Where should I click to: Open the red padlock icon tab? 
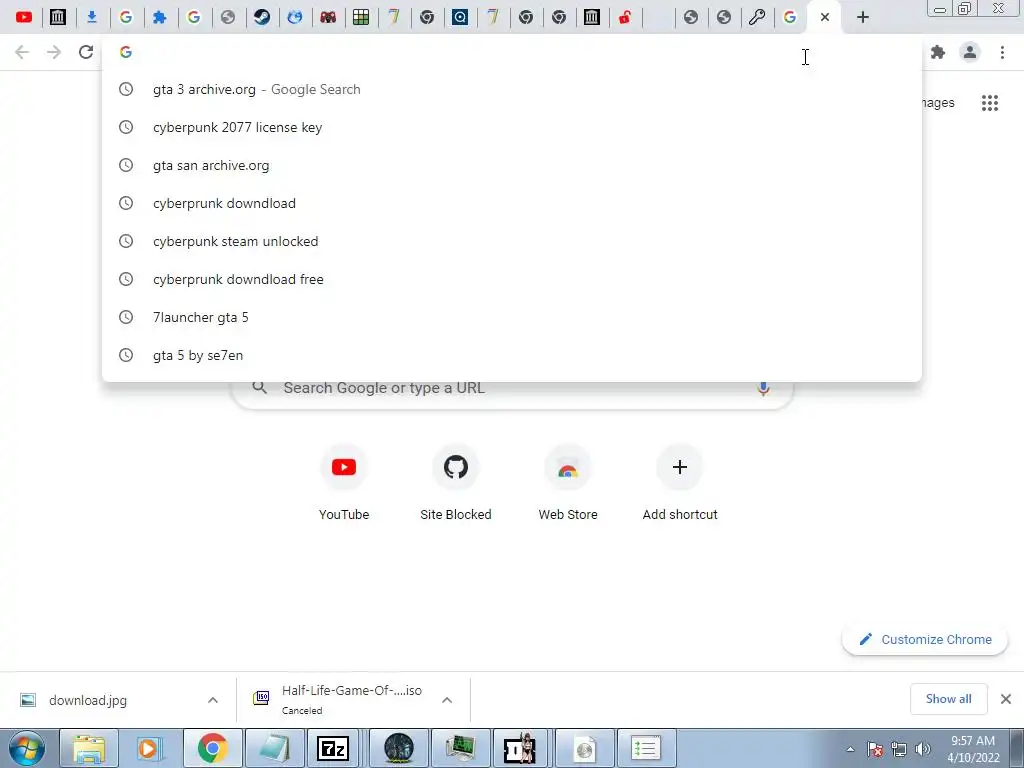click(625, 17)
